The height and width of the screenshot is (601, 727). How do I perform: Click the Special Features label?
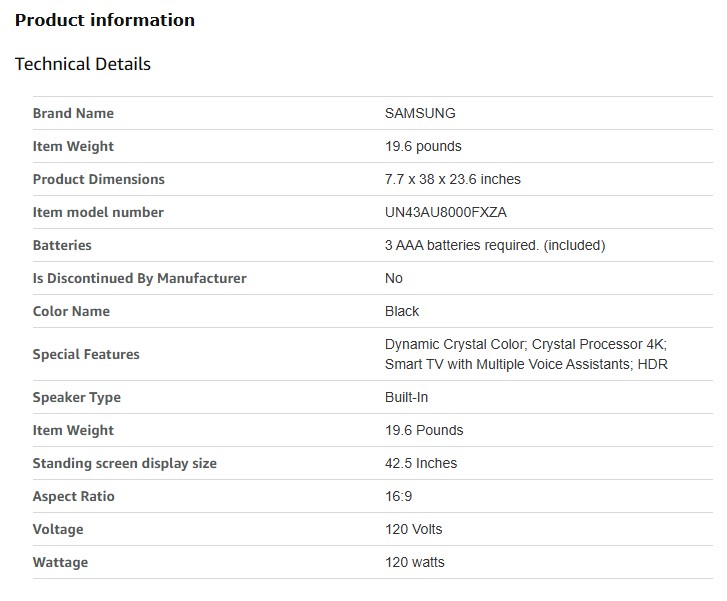(x=86, y=354)
